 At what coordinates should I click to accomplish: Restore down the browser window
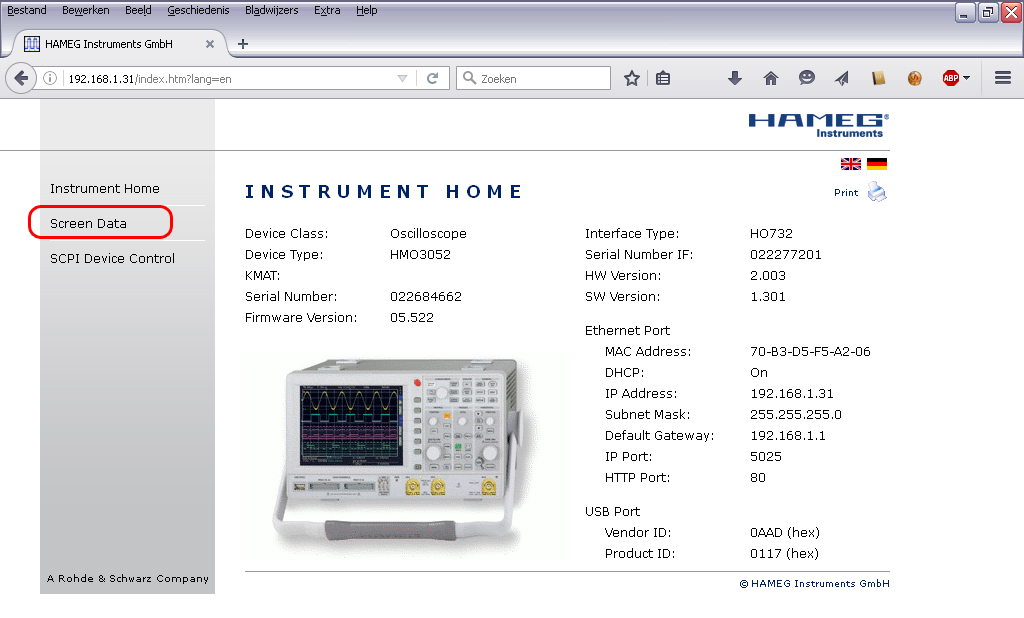point(988,12)
